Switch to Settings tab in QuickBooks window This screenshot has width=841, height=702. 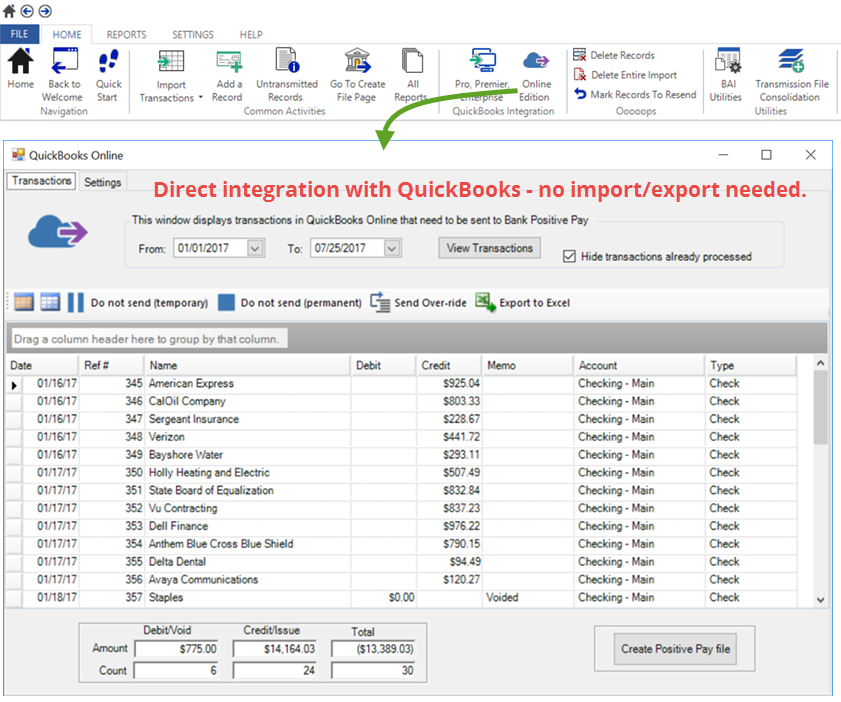(x=102, y=182)
